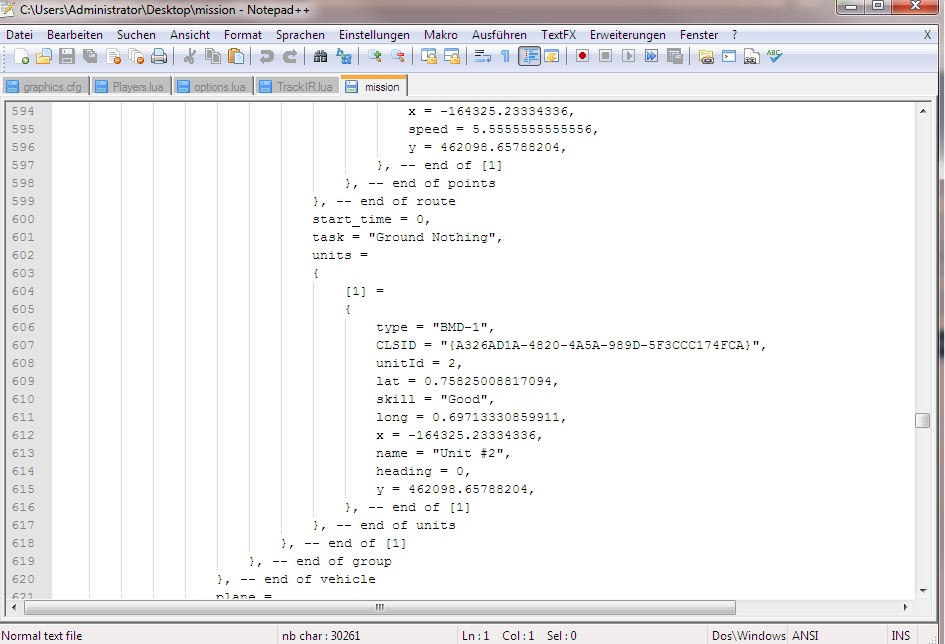Open Find with the binoculars icon
945x644 pixels.
tap(320, 57)
